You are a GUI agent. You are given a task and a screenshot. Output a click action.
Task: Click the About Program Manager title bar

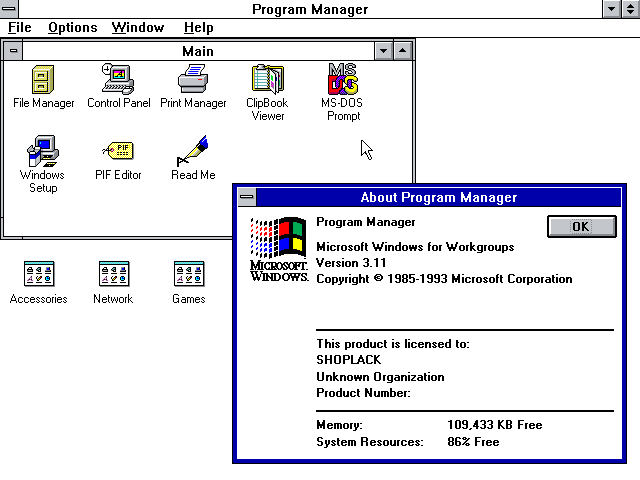click(x=439, y=197)
